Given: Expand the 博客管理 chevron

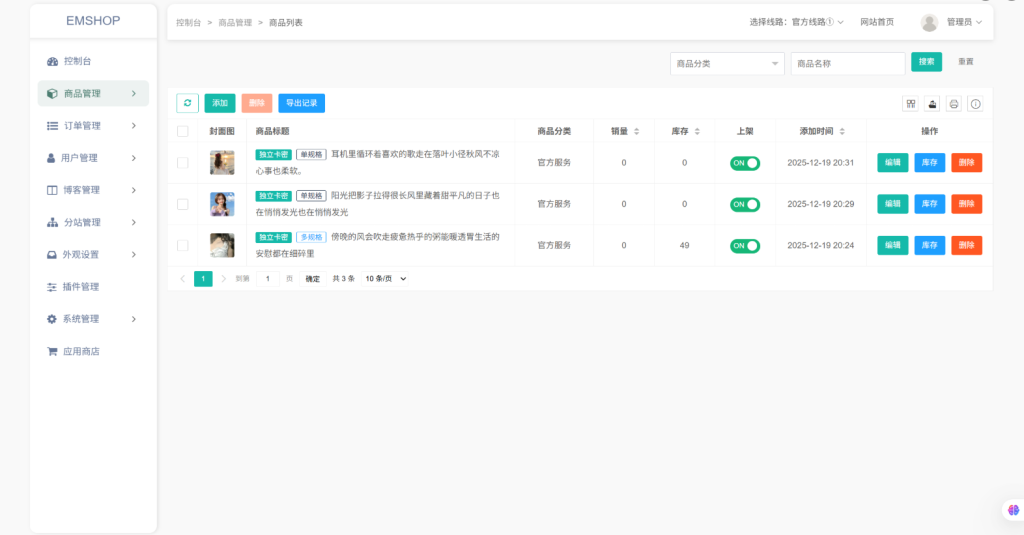Looking at the screenshot, I should 134,190.
